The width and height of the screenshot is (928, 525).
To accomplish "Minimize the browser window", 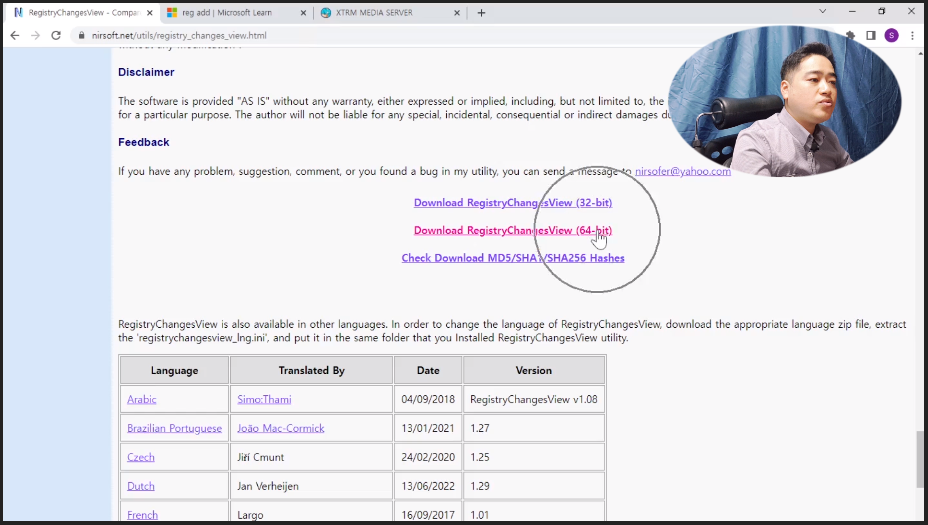I will point(852,11).
